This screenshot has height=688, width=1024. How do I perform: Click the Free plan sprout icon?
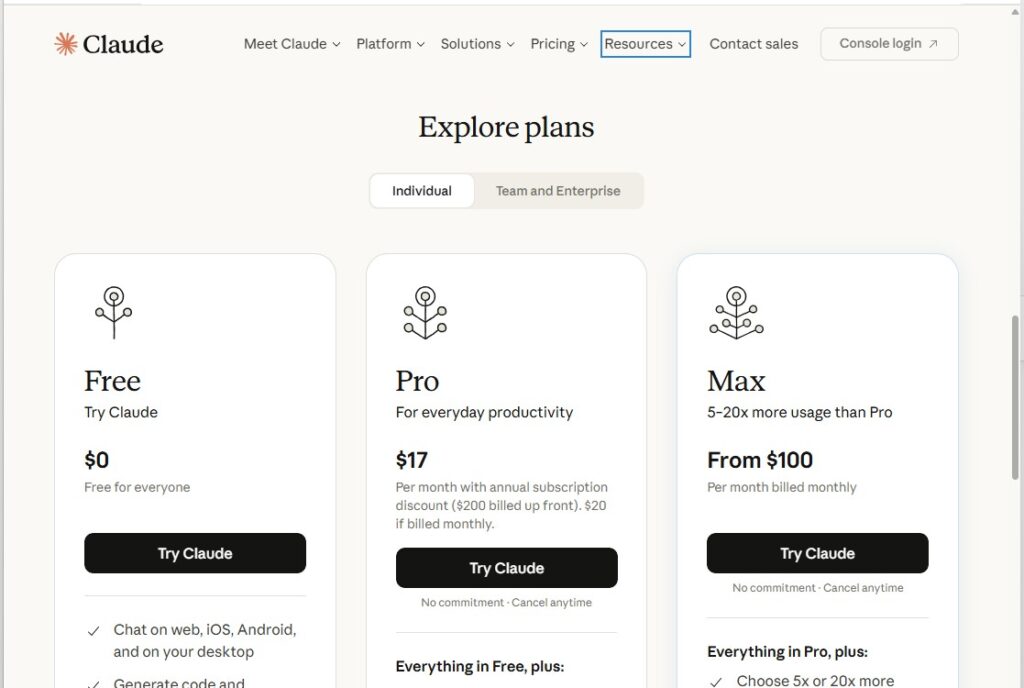114,313
